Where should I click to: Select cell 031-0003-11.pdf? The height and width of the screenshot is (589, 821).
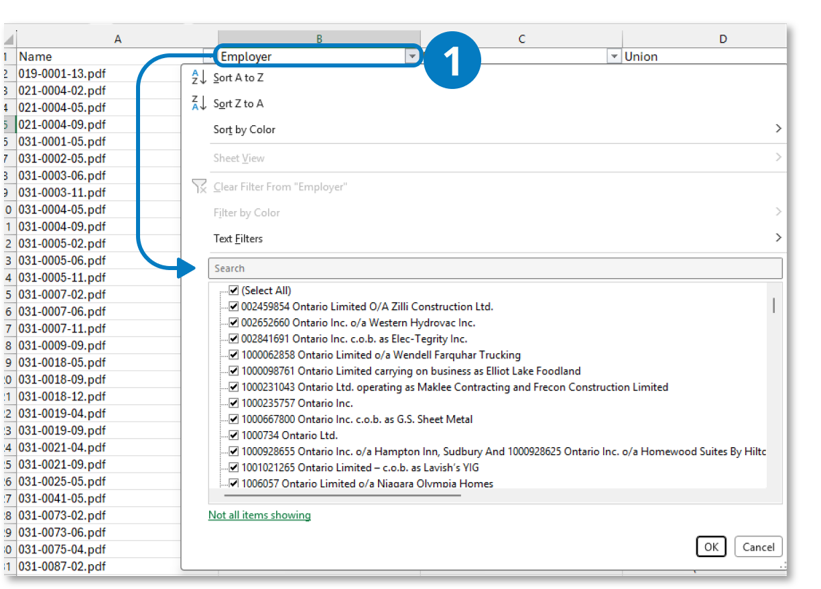point(98,193)
